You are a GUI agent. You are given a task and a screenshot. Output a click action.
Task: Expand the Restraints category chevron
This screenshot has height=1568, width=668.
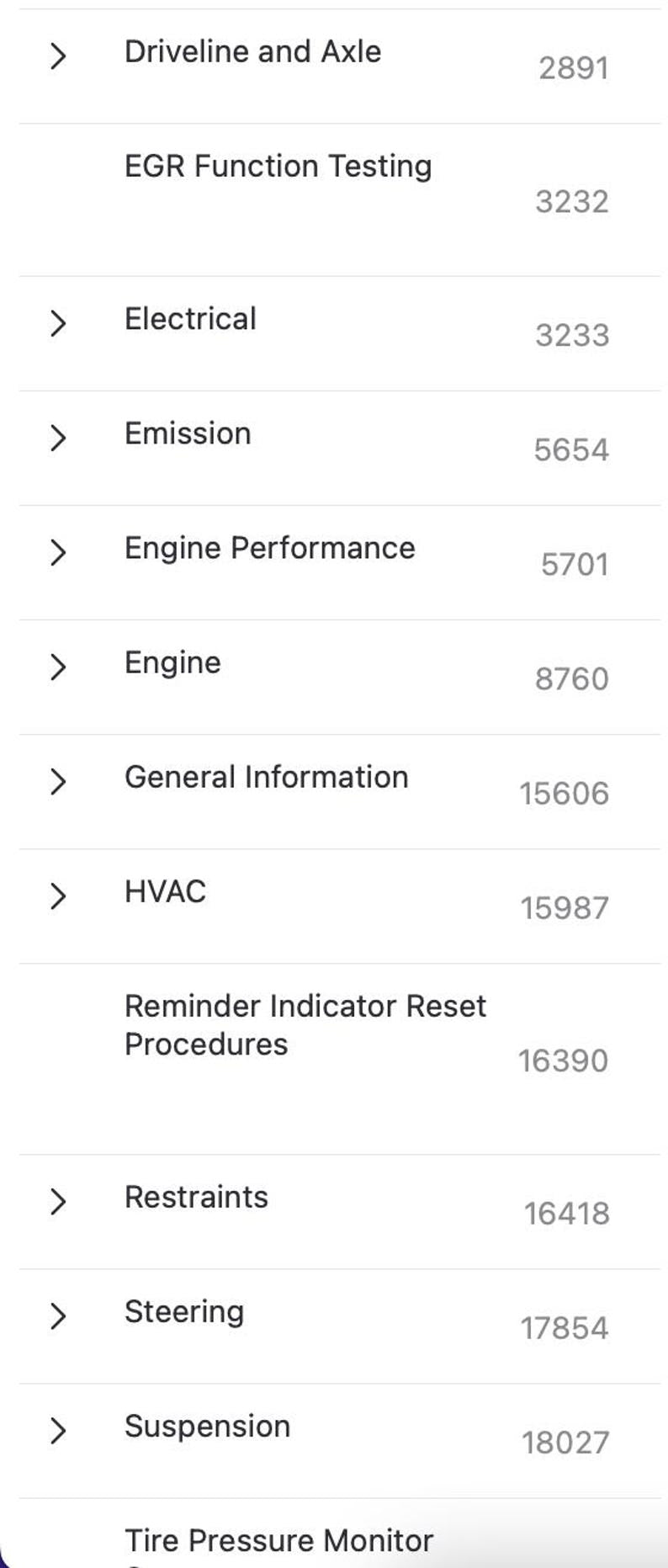click(x=57, y=1201)
